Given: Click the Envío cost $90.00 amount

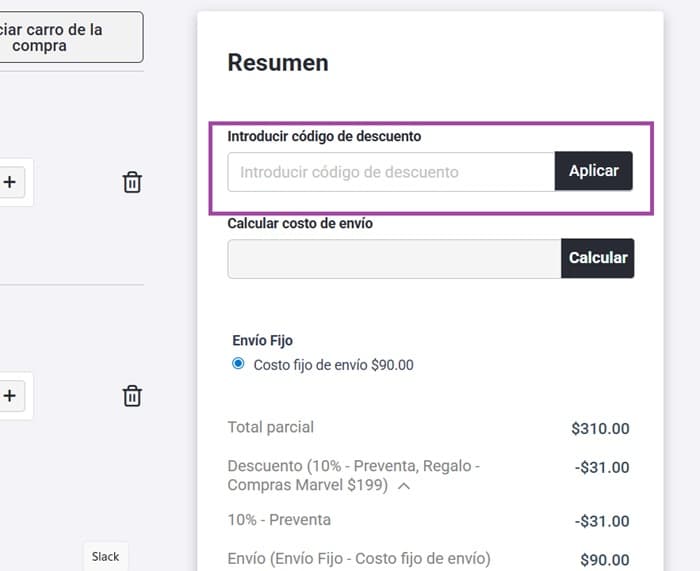Looking at the screenshot, I should 605,560.
